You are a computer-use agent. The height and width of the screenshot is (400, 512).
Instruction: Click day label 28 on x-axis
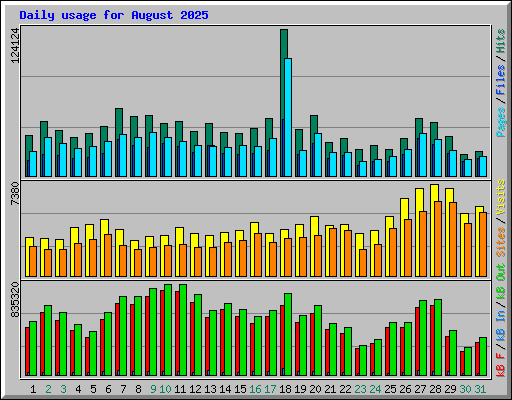[435, 389]
